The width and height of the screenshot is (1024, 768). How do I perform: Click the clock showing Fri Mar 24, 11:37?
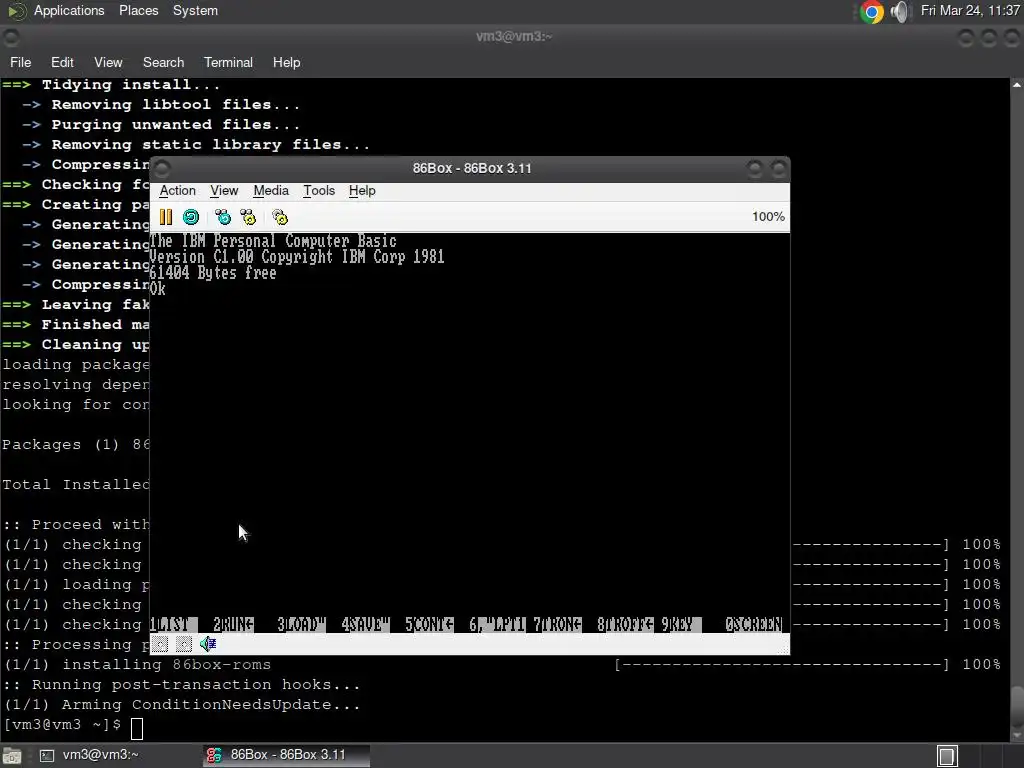click(970, 11)
